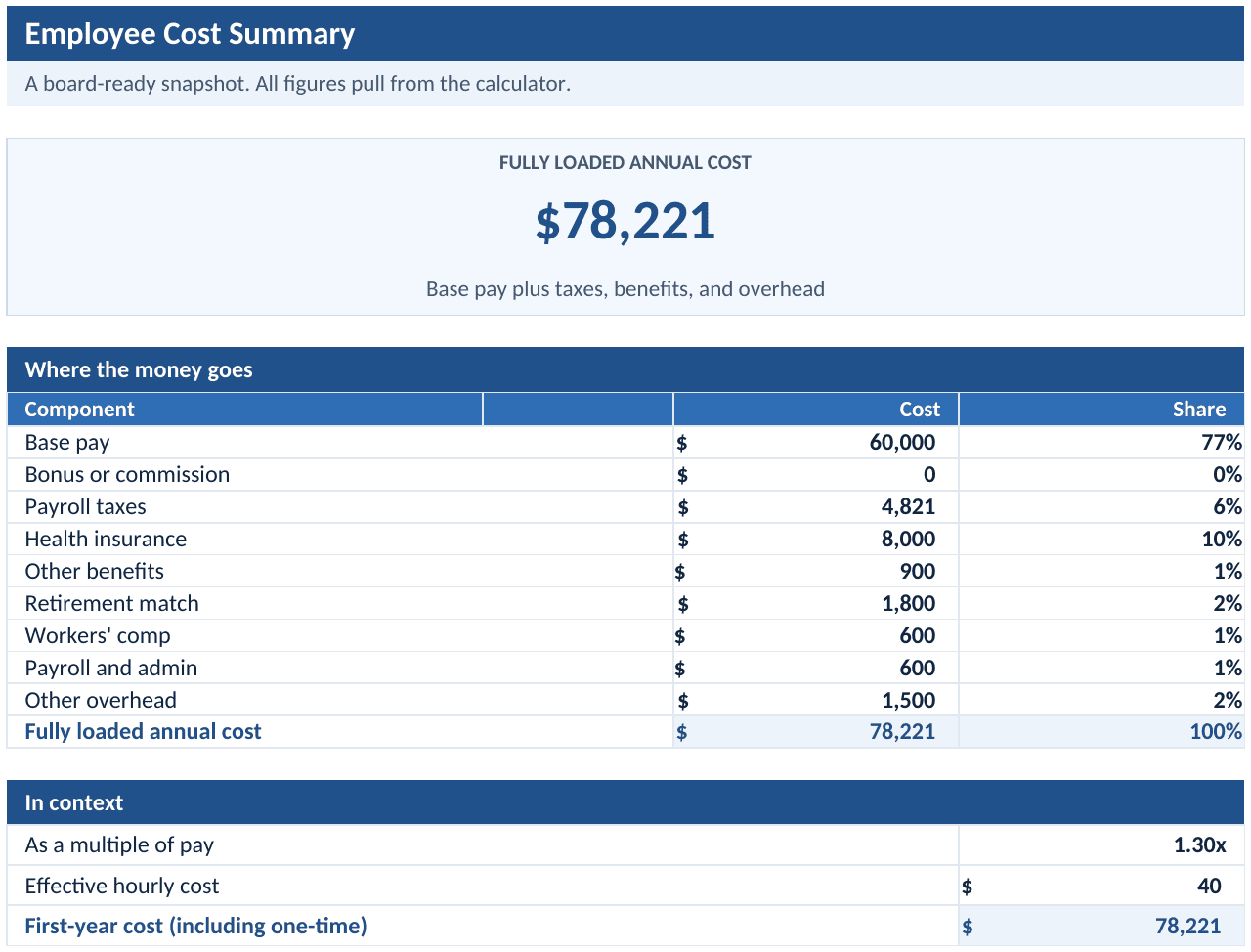Screen dimensions: 1251x952
Task: Select the 8,000 health insurance cost
Action: pos(816,539)
